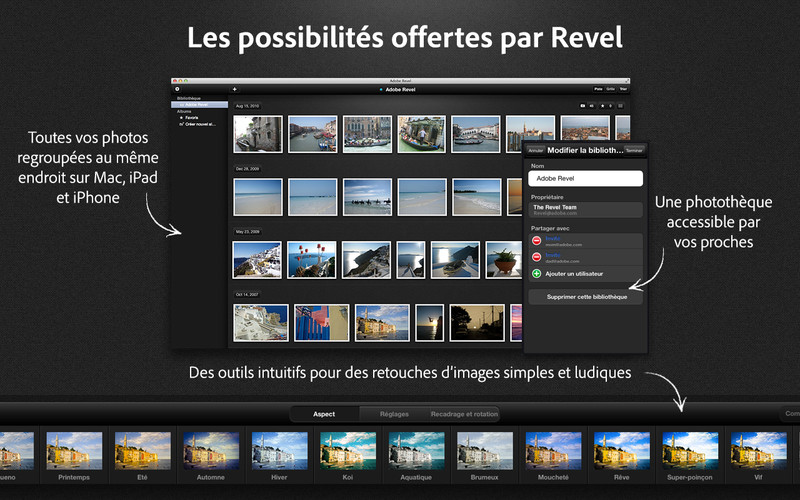Select the Favoris album star in the sidebar

click(x=182, y=118)
